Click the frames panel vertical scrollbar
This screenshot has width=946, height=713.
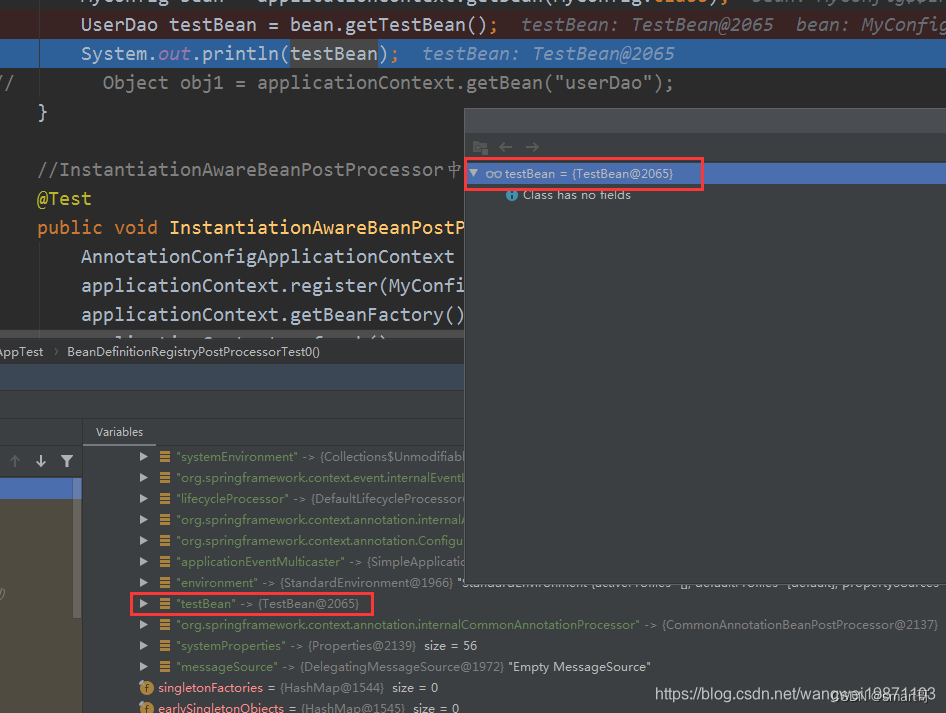pyautogui.click(x=77, y=548)
